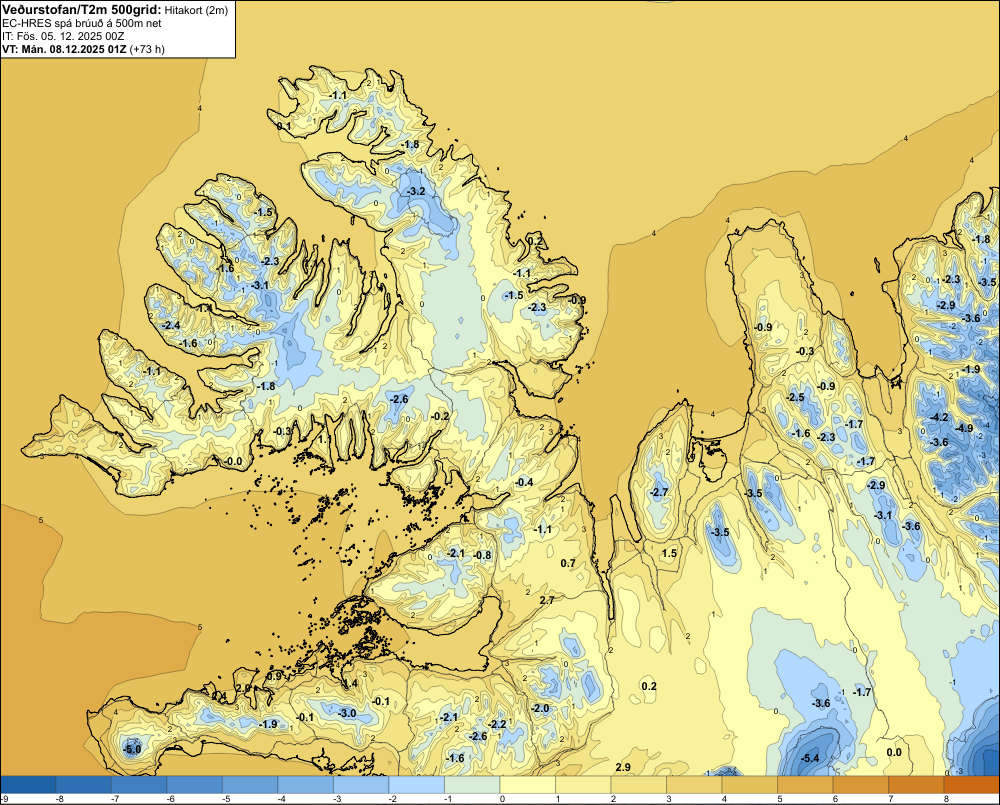Click the 'VT: Mán. 08.12.2025 01Z' valid time

tap(64, 50)
